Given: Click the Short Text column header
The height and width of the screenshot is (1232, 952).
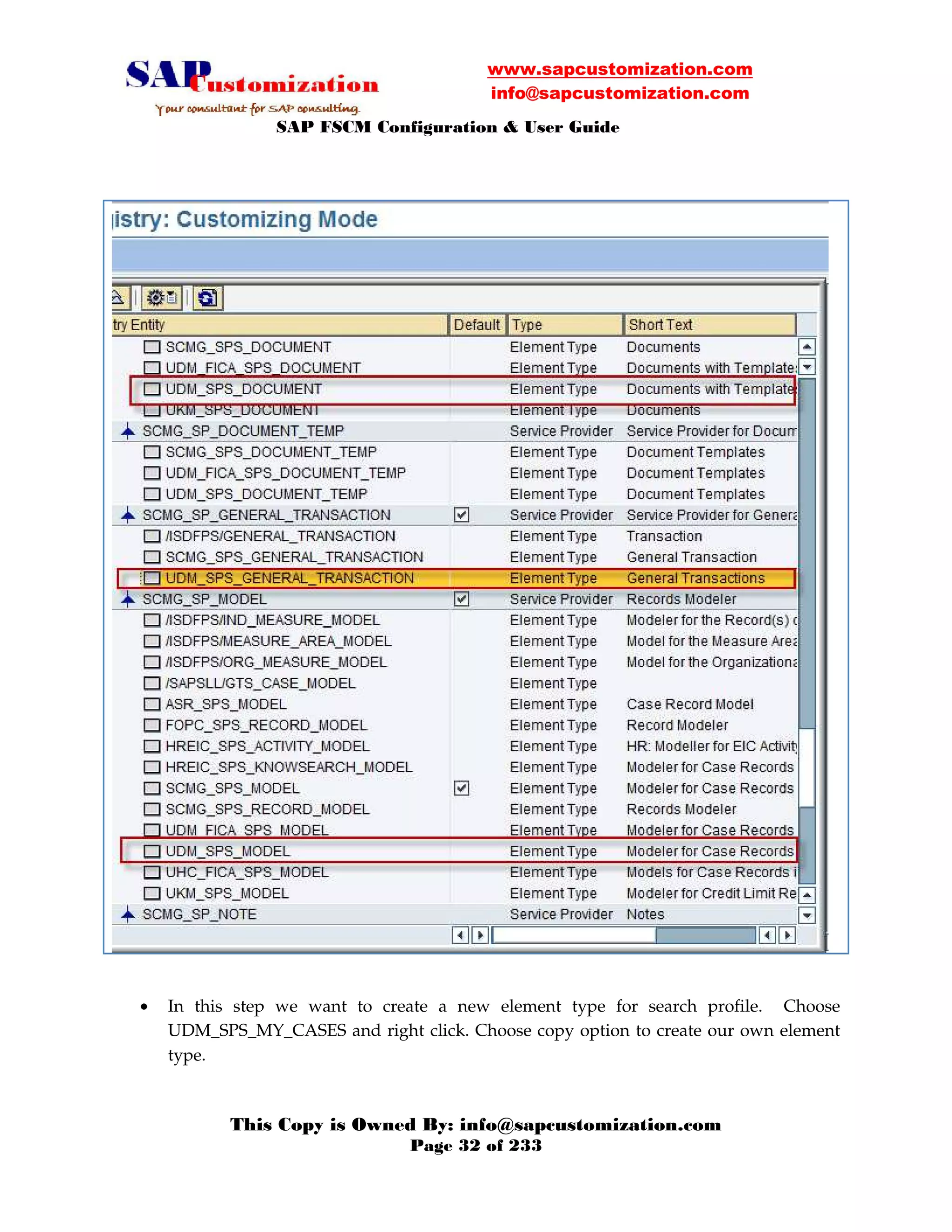Looking at the screenshot, I should point(710,325).
